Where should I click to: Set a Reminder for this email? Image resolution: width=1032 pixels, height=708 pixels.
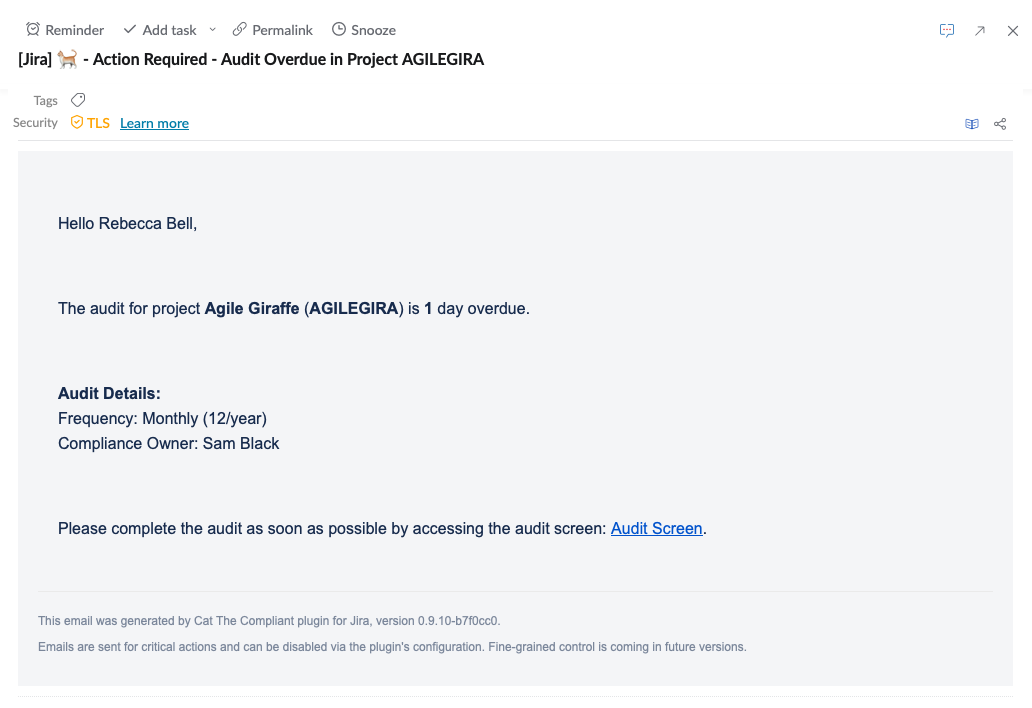[x=64, y=30]
